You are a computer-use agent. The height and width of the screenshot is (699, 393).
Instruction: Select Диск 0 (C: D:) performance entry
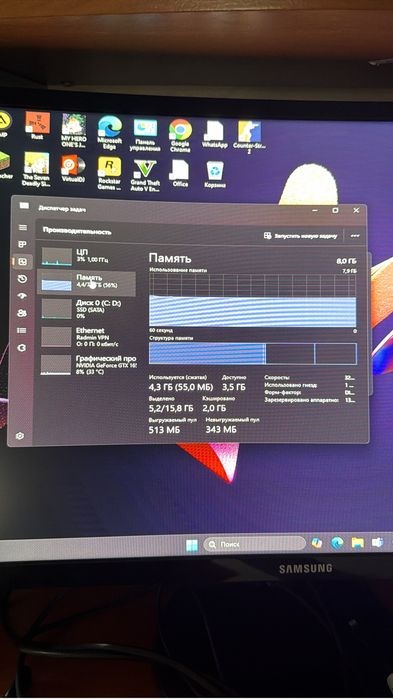pos(86,308)
